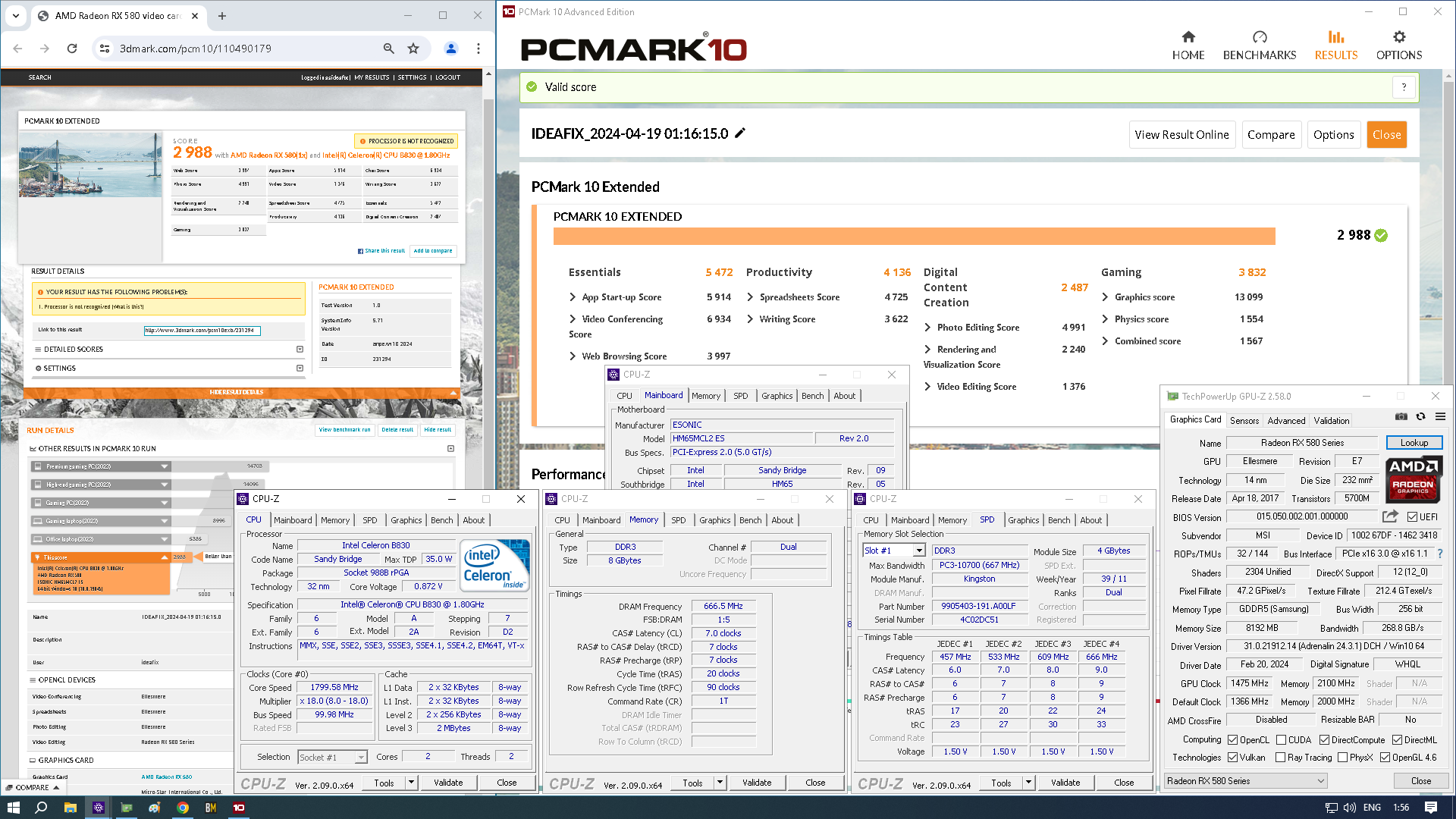Switch to the Advanced tab in GPU-Z

(x=1286, y=421)
